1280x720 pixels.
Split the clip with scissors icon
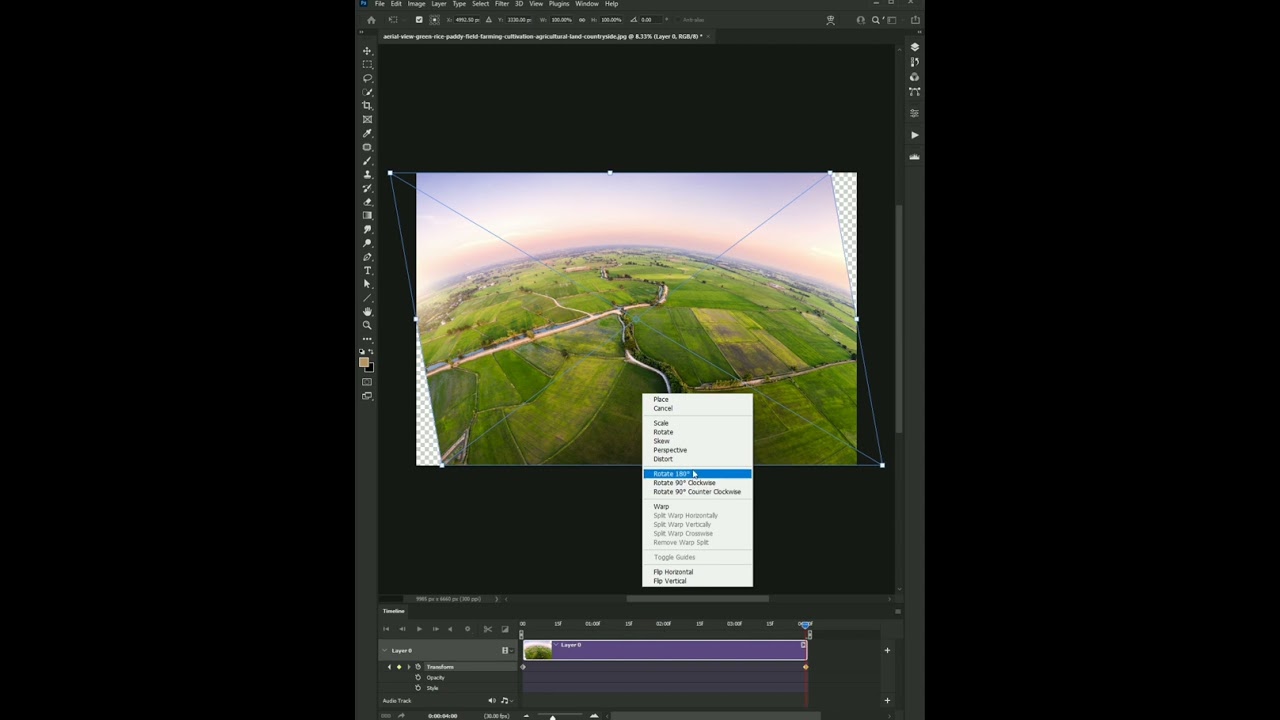(488, 629)
